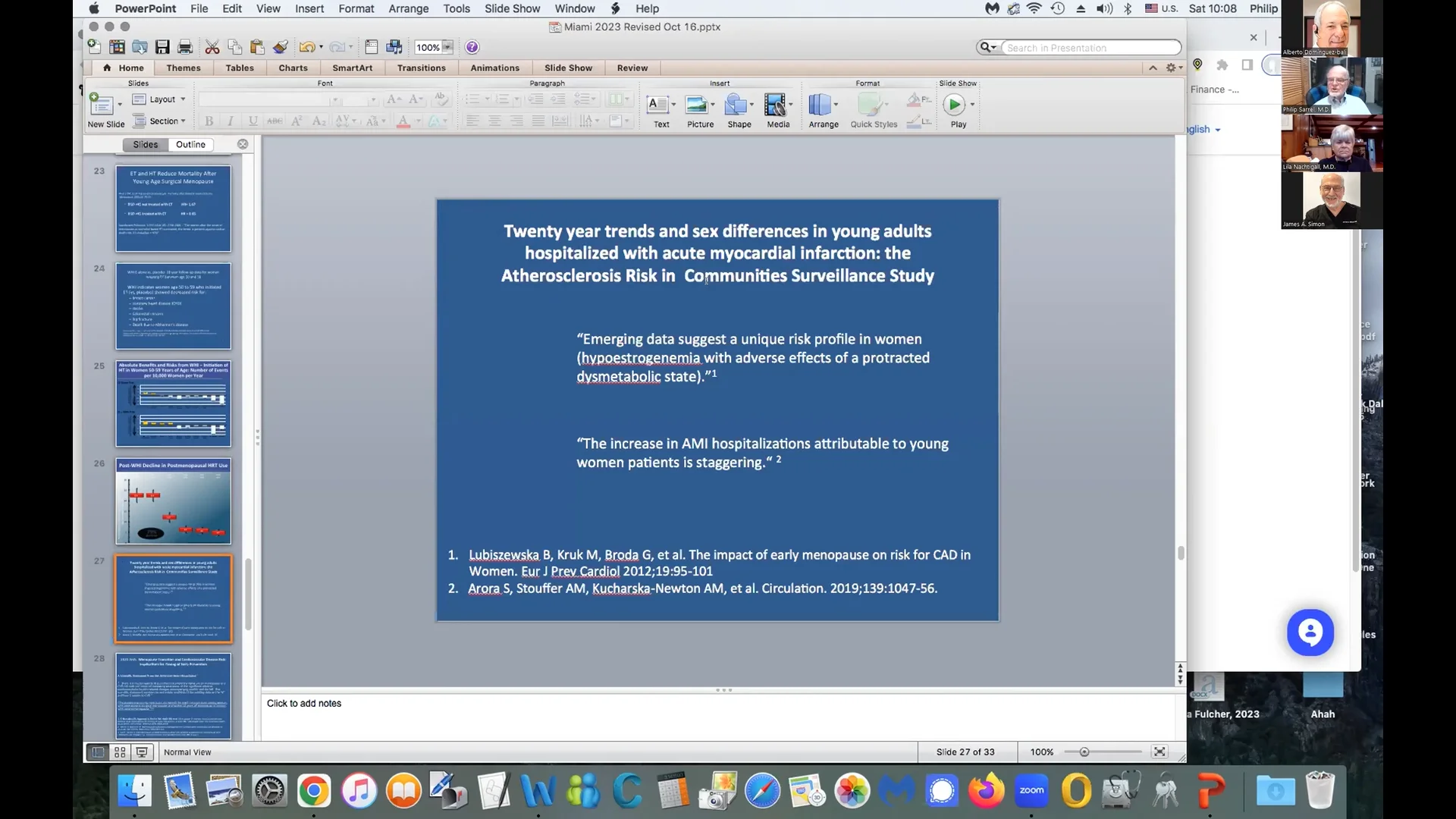Click the New Slide icon
The image size is (1456, 819).
click(x=101, y=104)
